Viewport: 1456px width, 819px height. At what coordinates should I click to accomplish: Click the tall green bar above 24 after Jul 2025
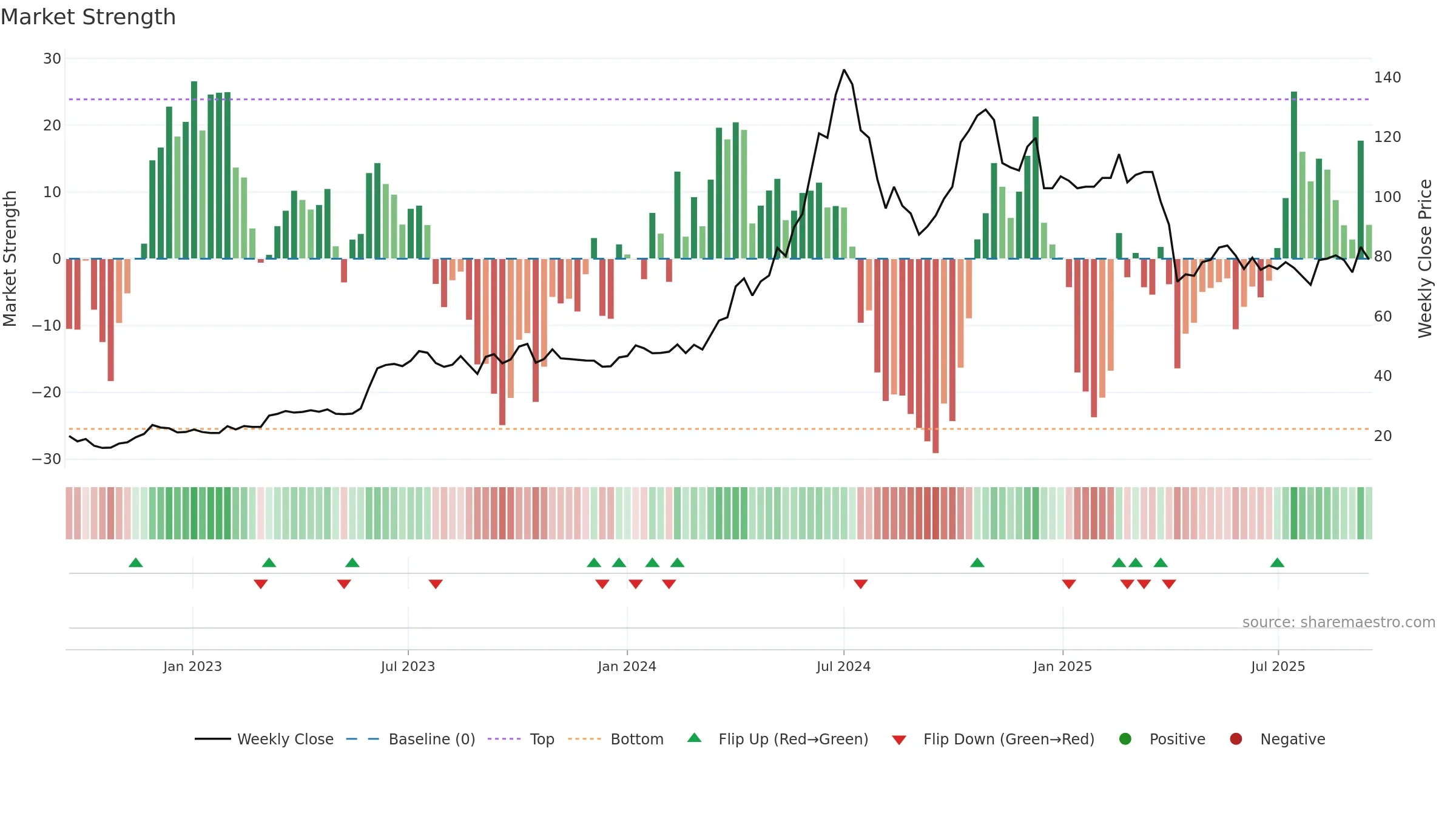pos(1294,175)
